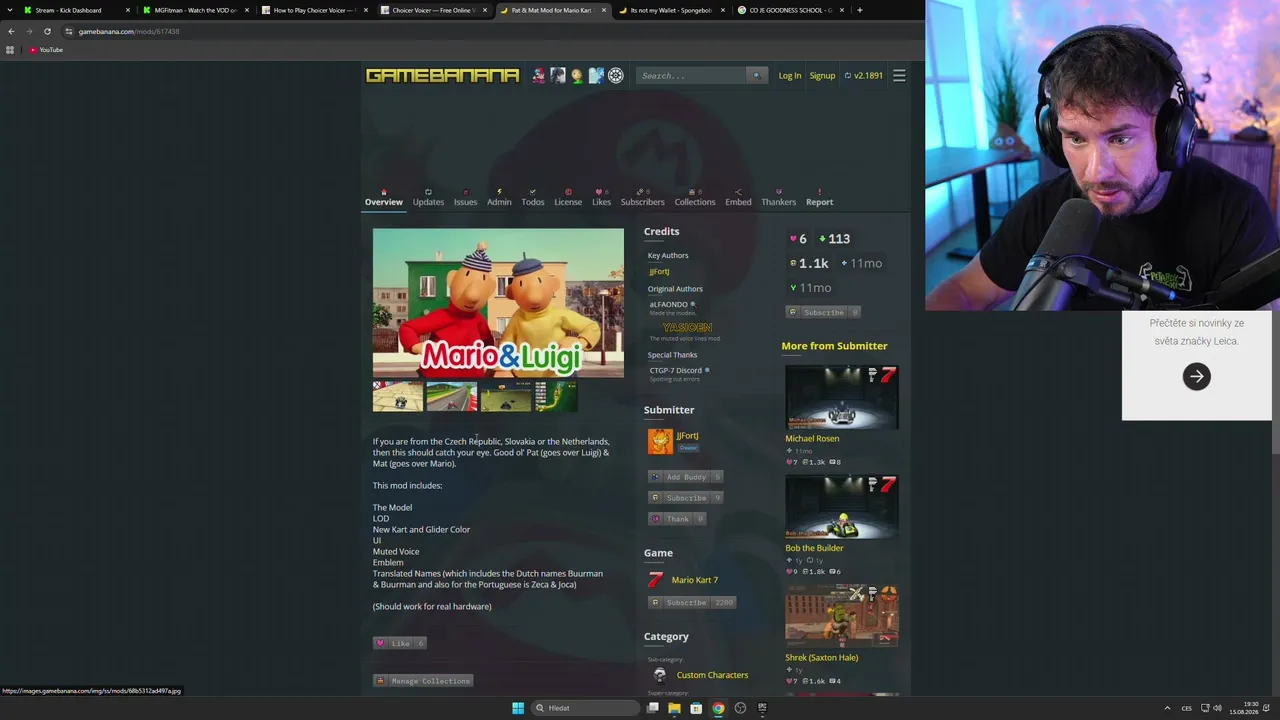Select the second screenshot thumbnail

pos(452,396)
